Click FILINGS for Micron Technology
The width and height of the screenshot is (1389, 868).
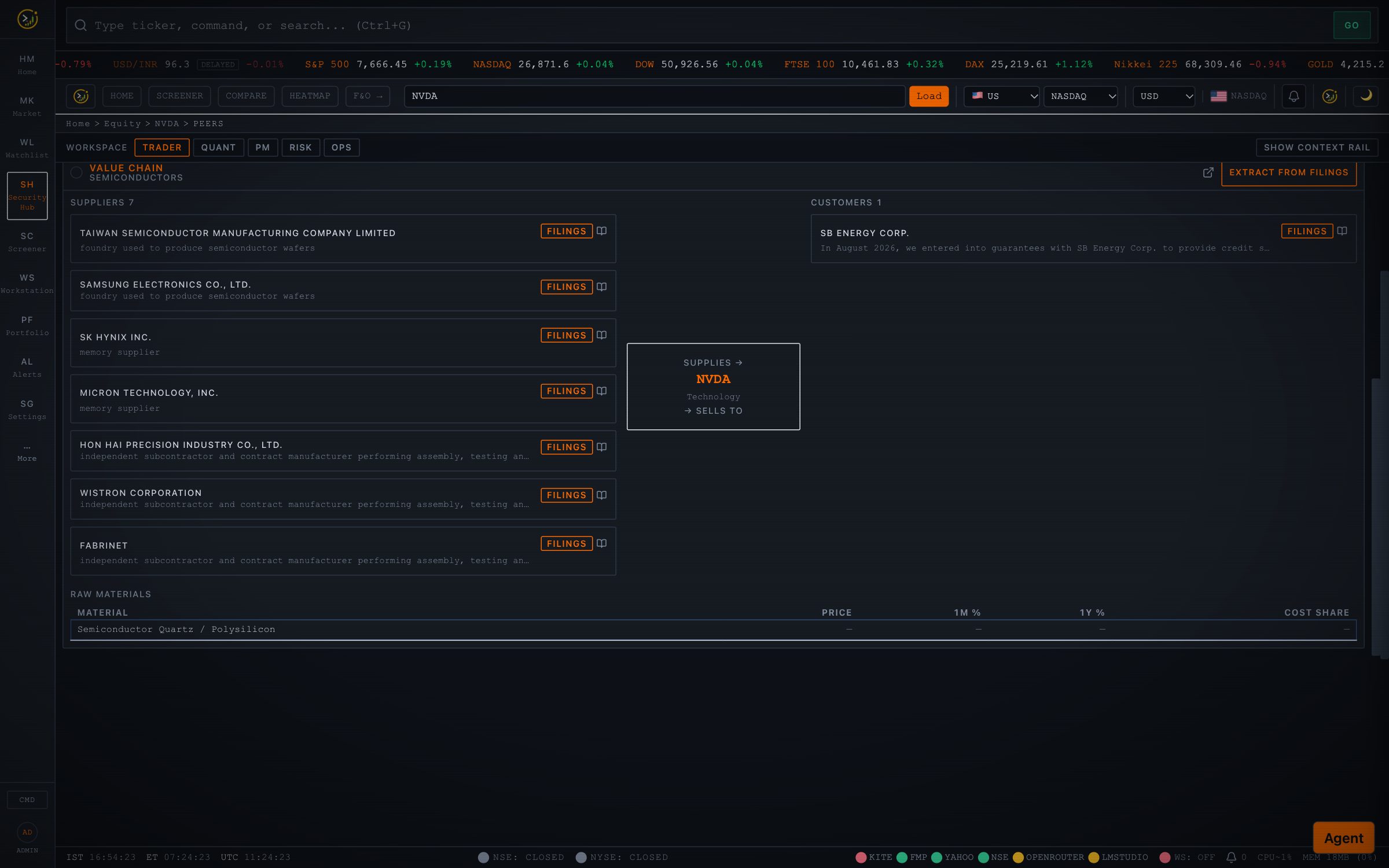point(567,391)
